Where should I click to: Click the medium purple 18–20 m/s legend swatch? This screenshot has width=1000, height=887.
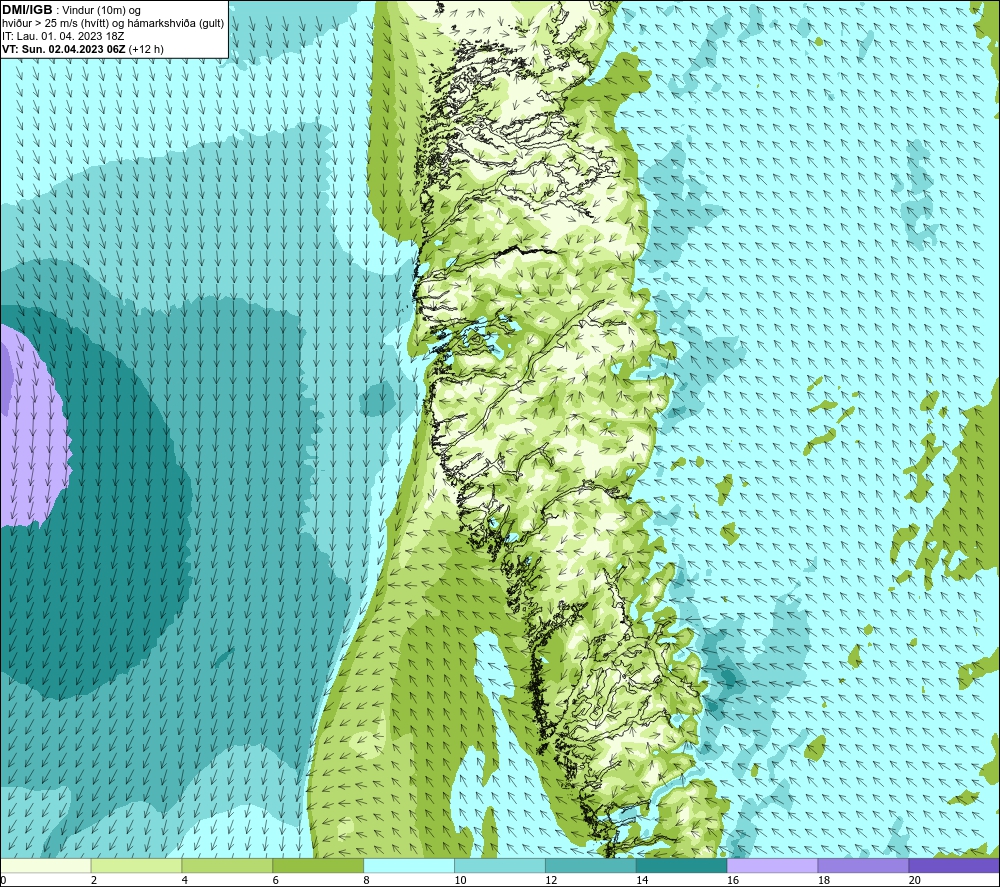tap(864, 865)
